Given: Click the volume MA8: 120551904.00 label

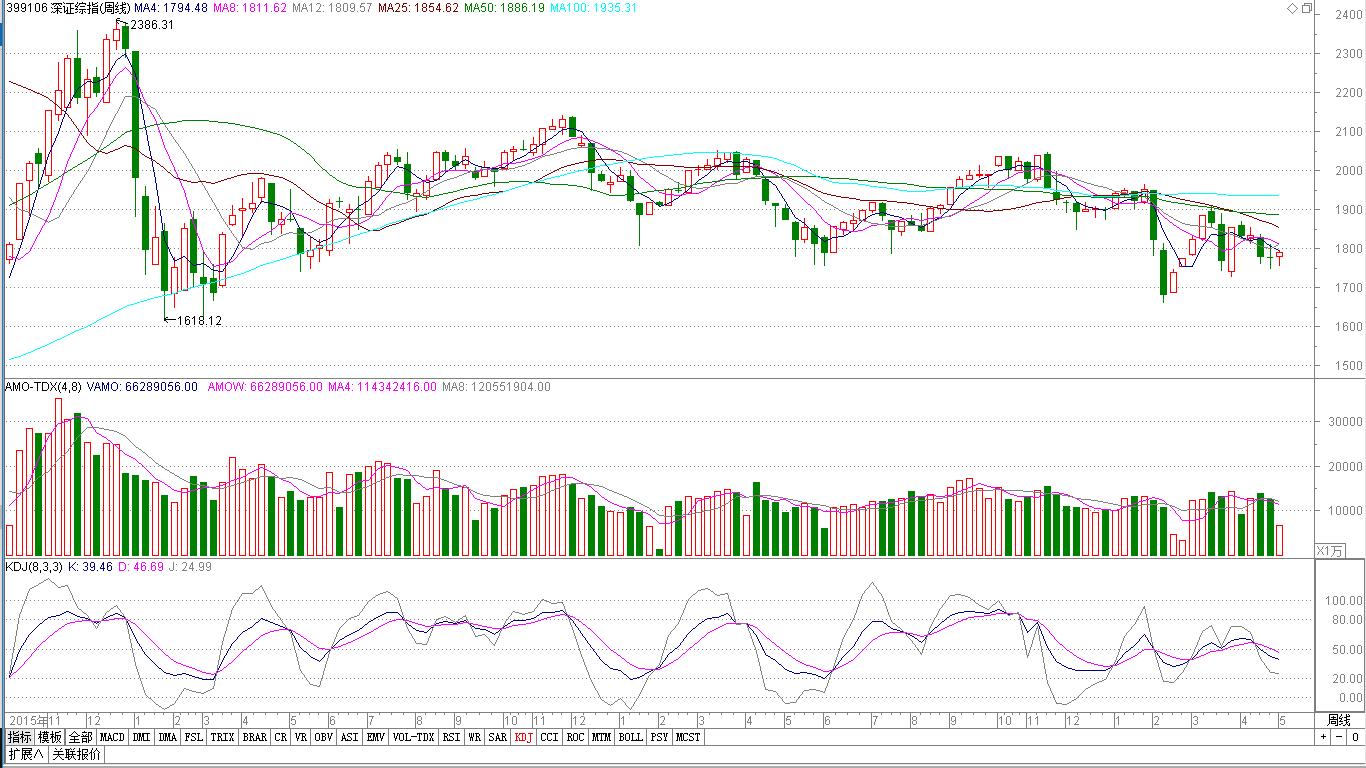Looking at the screenshot, I should 496,387.
